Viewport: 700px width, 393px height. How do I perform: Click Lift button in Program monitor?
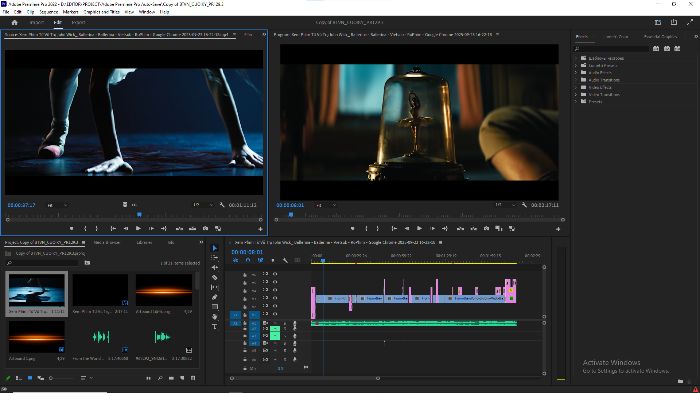[460, 229]
